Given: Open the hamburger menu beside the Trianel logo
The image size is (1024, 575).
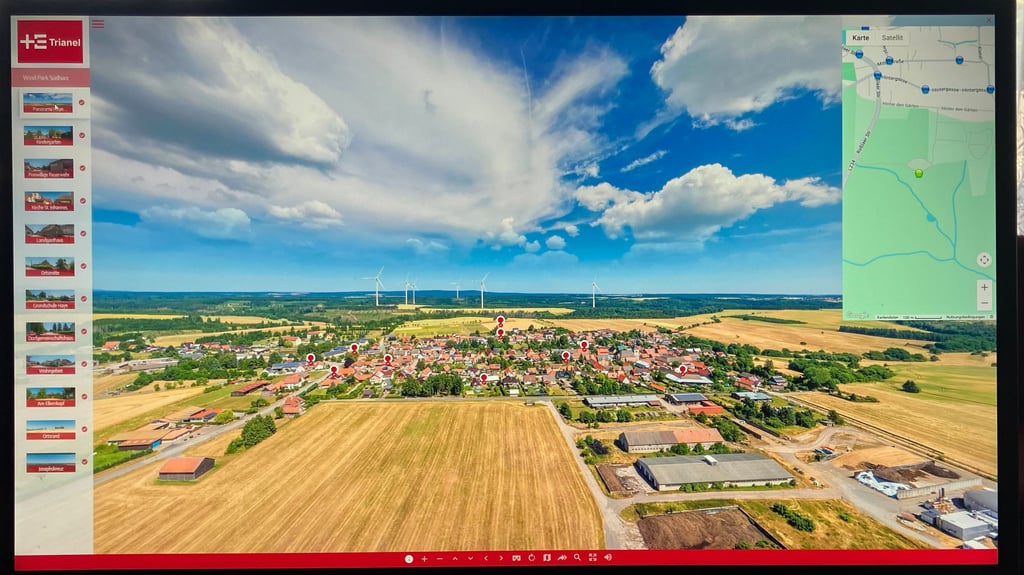Looking at the screenshot, I should (98, 24).
